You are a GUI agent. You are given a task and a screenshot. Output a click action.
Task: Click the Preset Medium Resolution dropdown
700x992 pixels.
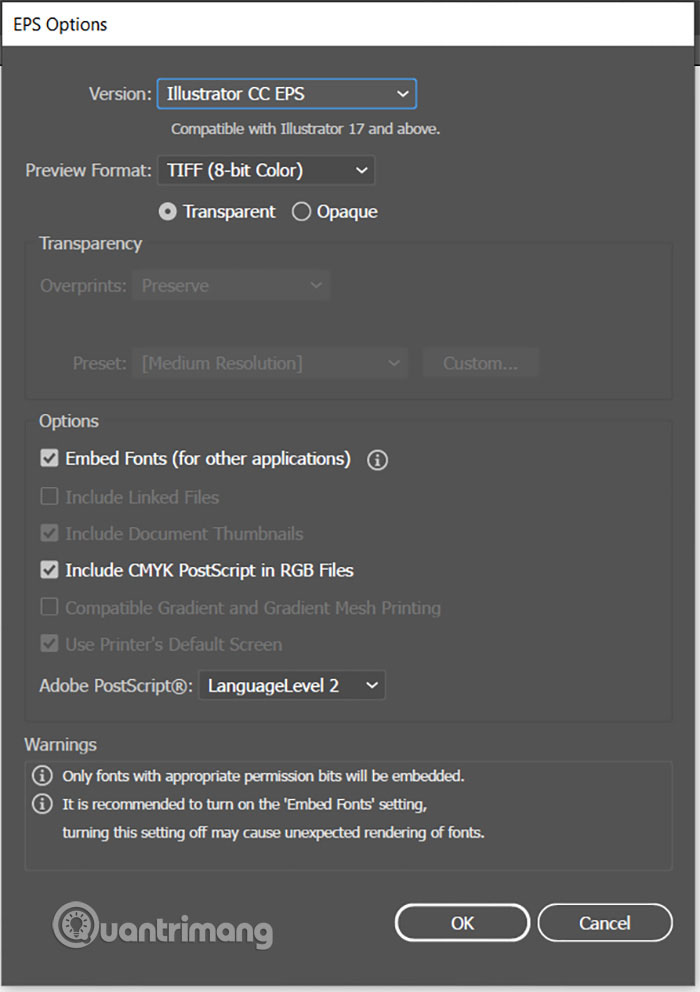tap(270, 363)
